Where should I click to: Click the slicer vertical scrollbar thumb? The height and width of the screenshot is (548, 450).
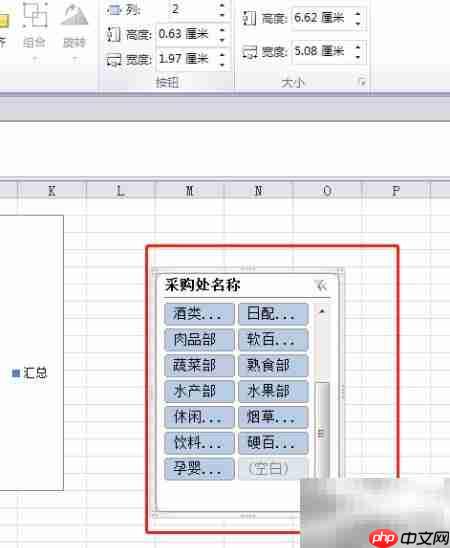point(322,431)
